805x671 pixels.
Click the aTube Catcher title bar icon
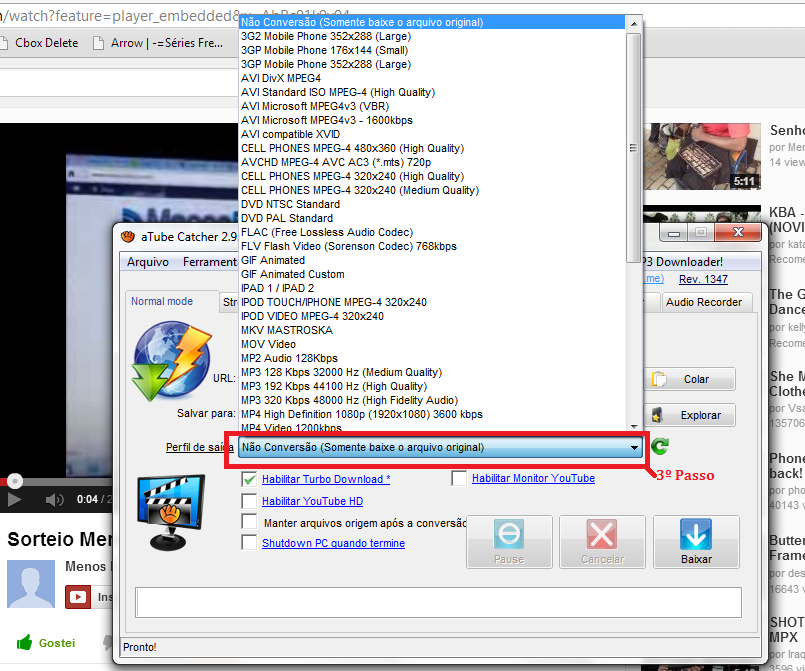(127, 237)
